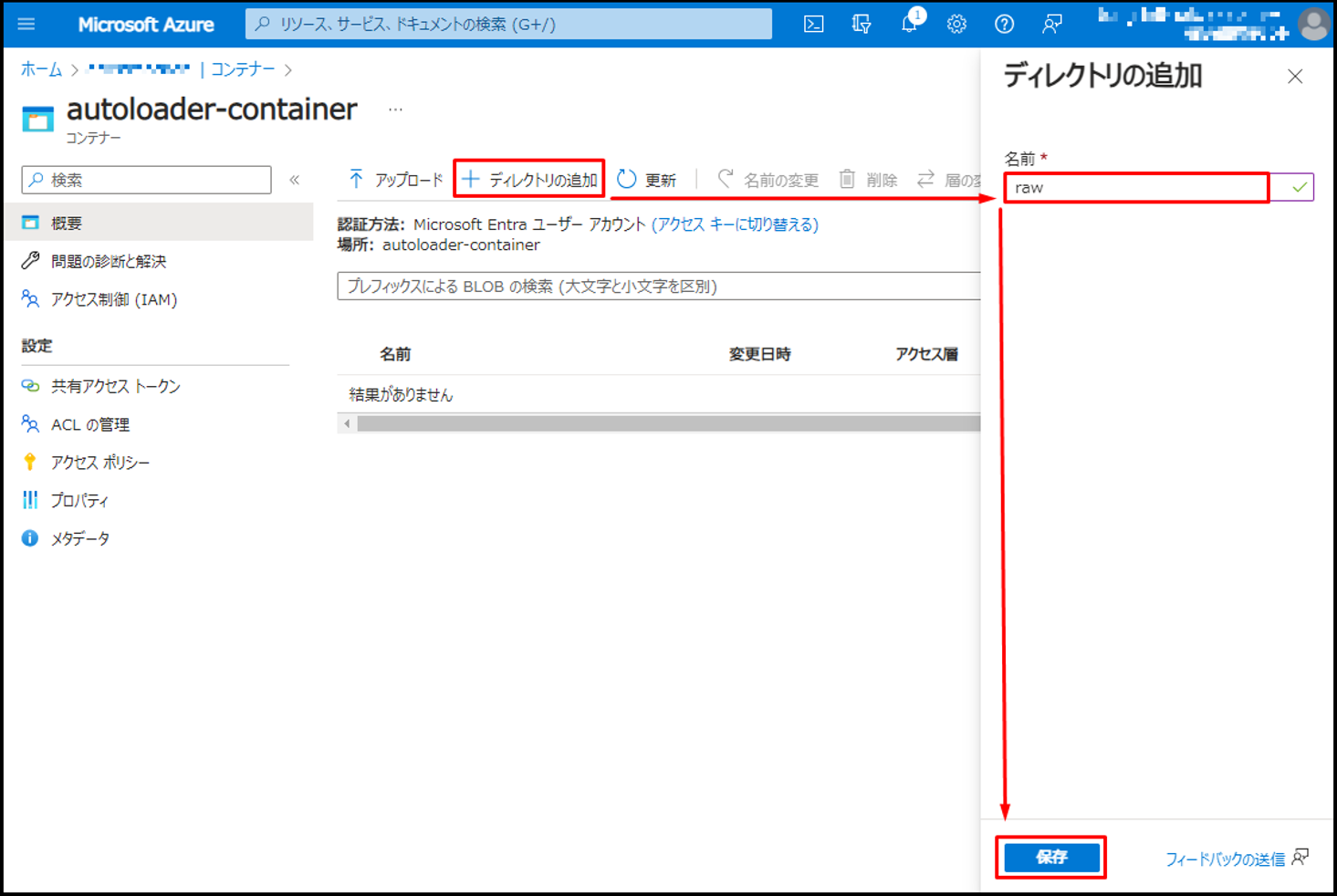Open the notifications bell
This screenshot has width=1337, height=896.
[x=909, y=25]
